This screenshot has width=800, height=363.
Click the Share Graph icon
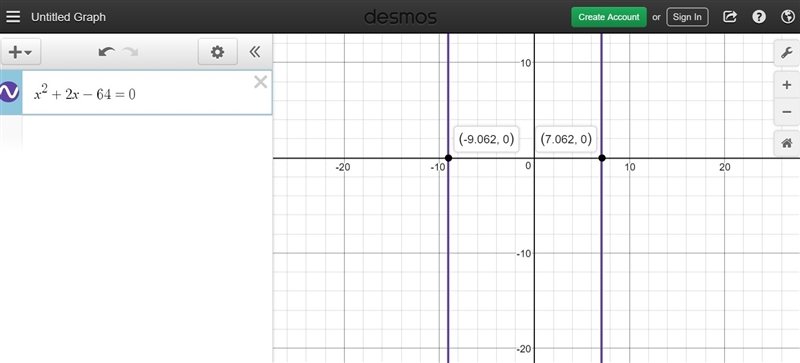730,17
